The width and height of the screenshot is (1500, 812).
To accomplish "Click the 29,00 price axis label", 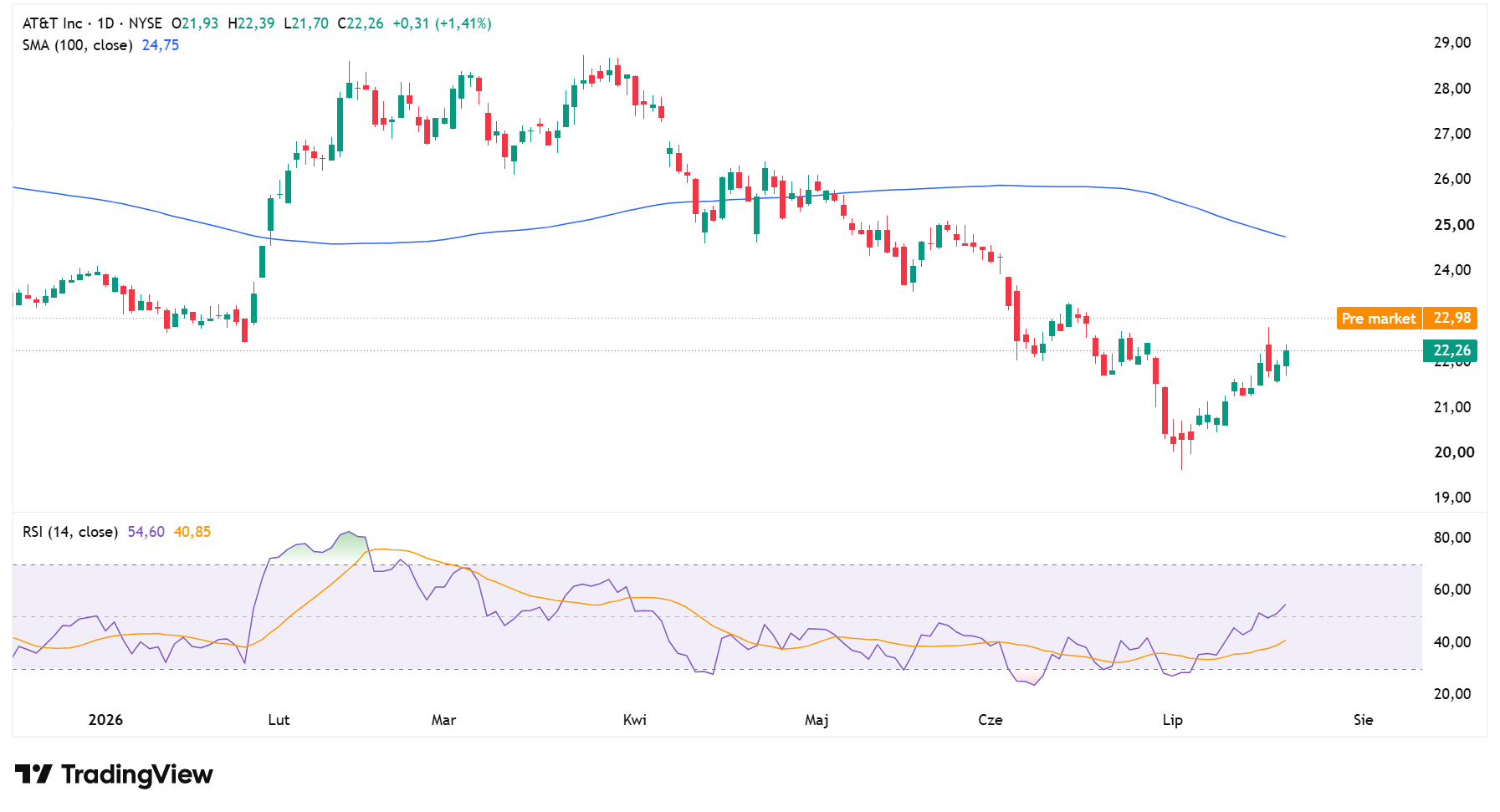I will pos(1452,43).
